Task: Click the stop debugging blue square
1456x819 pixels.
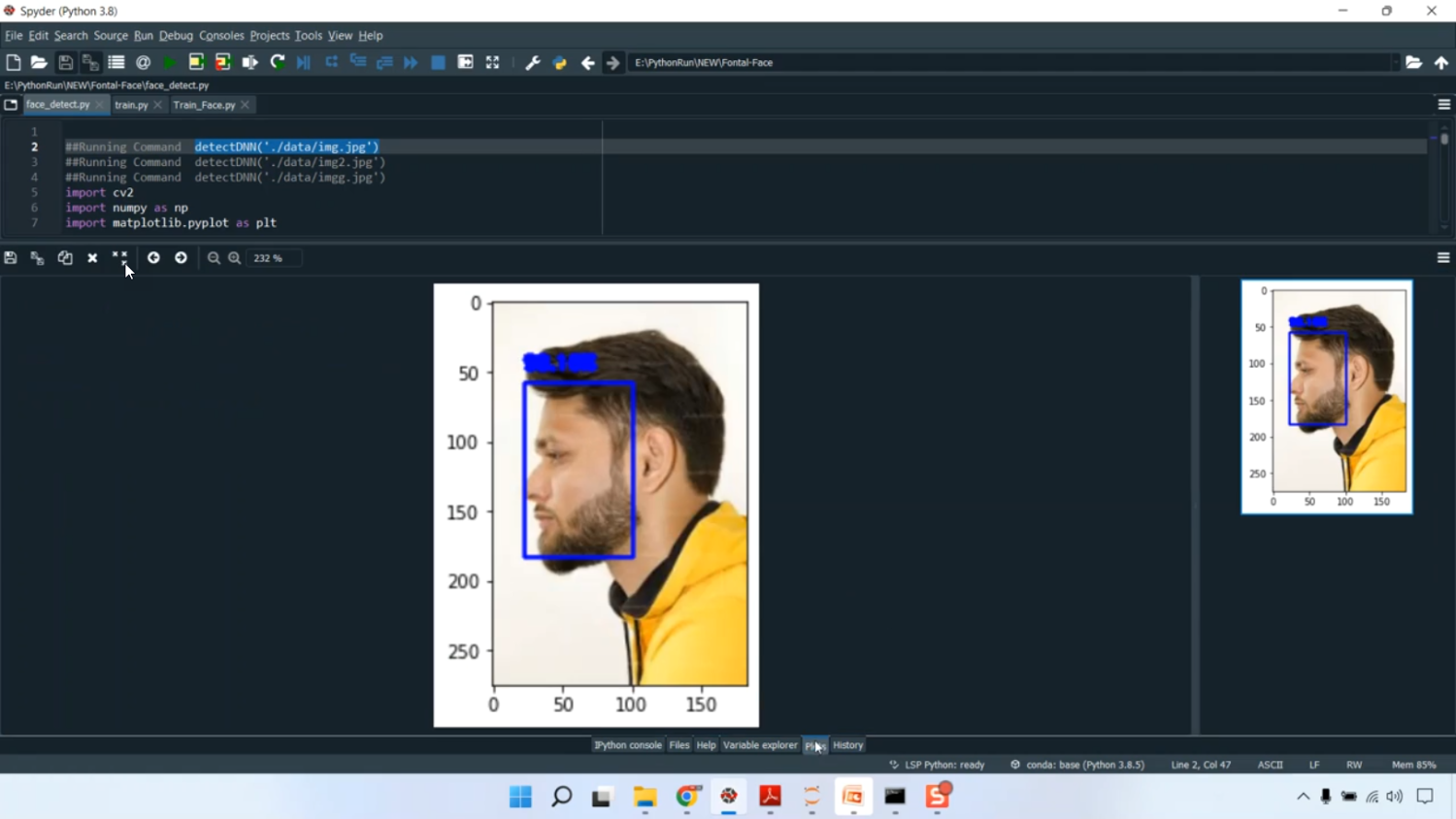Action: [438, 62]
